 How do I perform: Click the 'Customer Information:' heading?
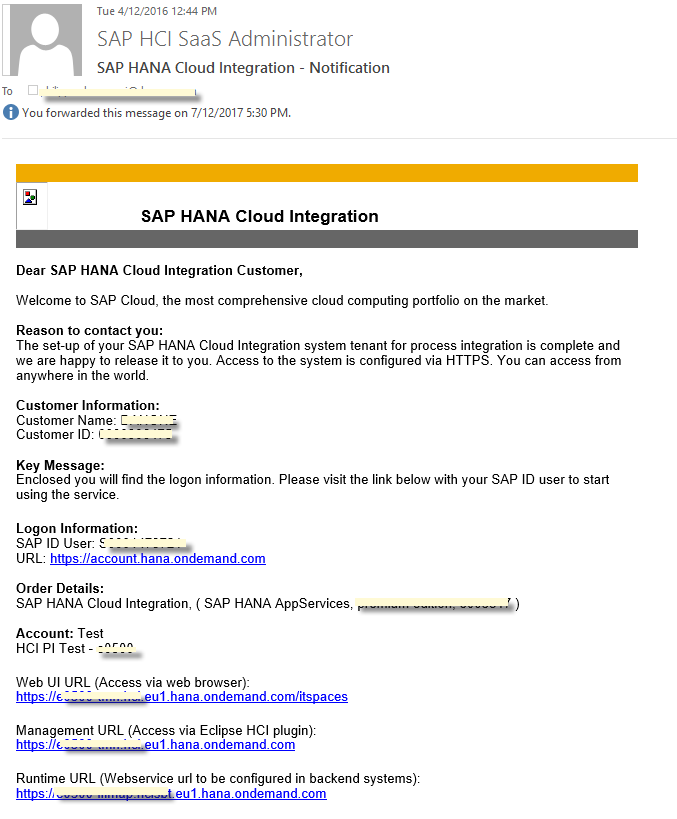[88, 405]
